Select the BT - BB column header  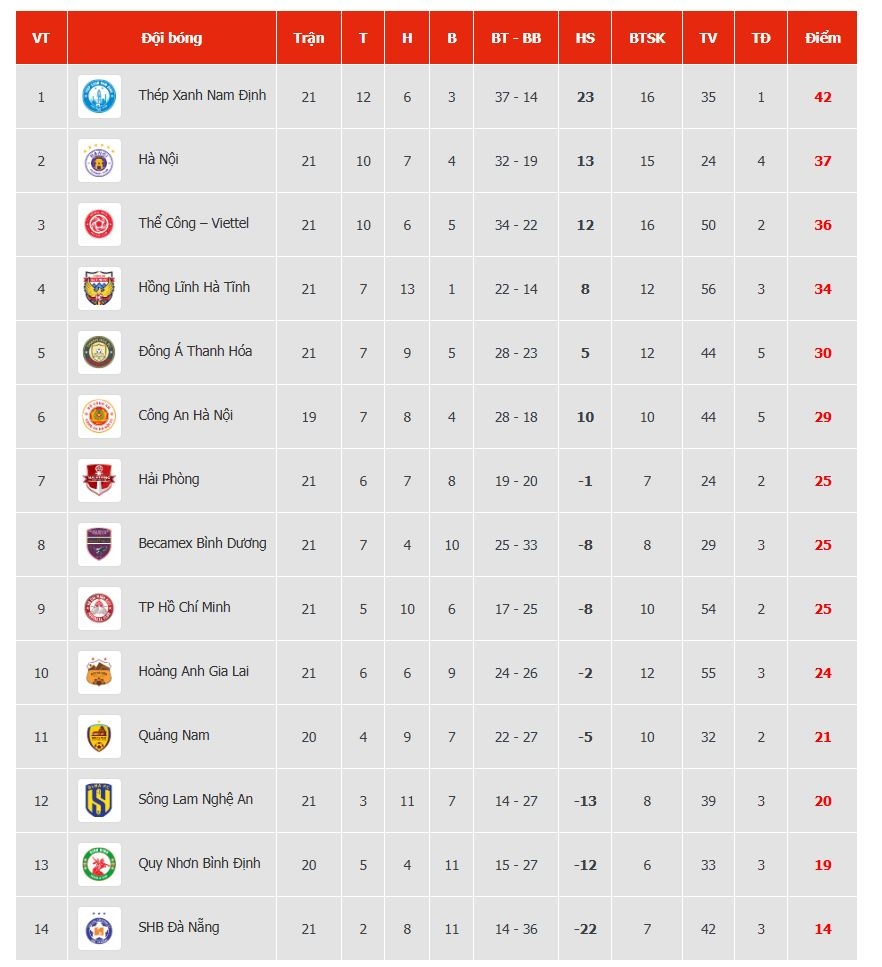(516, 38)
